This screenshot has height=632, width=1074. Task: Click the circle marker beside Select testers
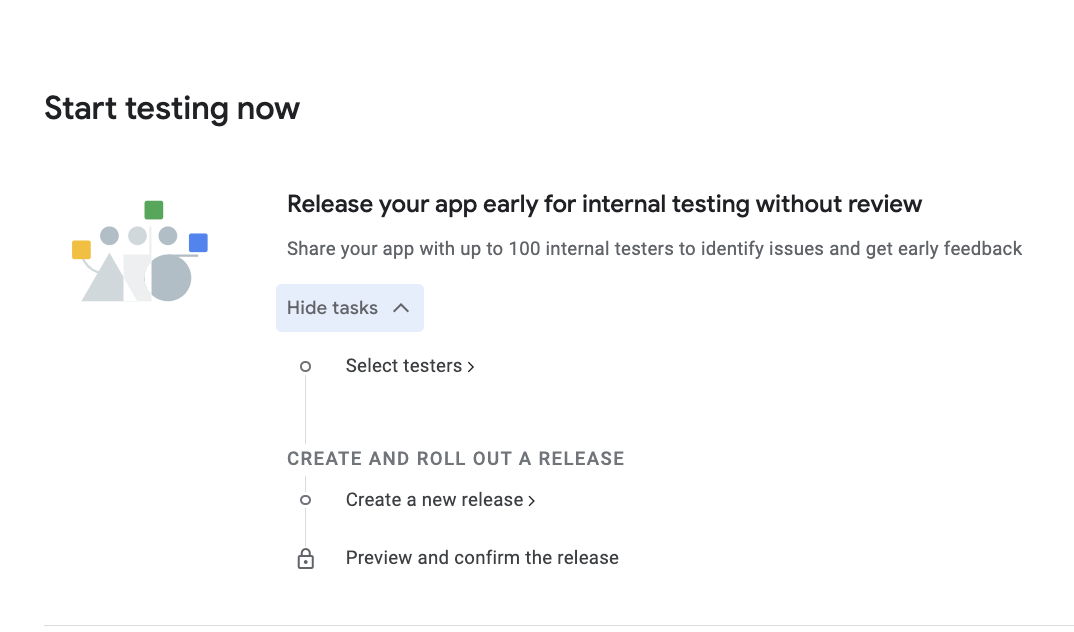click(306, 367)
